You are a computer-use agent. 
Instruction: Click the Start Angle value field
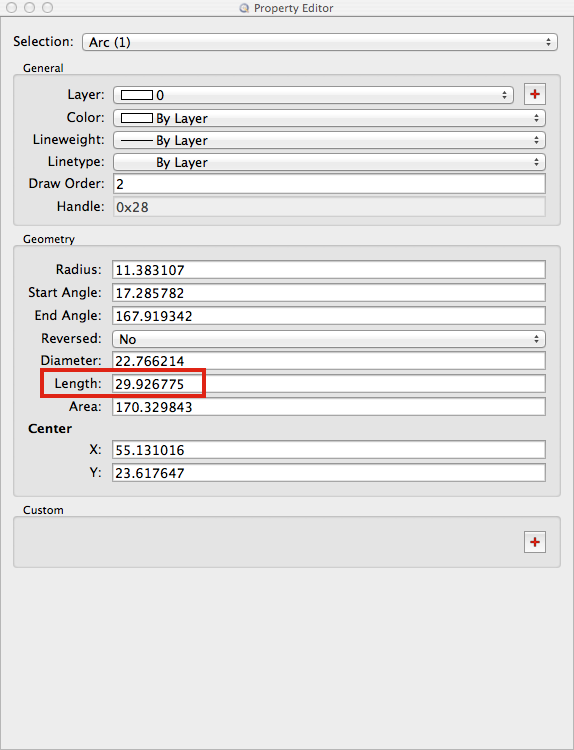(x=329, y=293)
